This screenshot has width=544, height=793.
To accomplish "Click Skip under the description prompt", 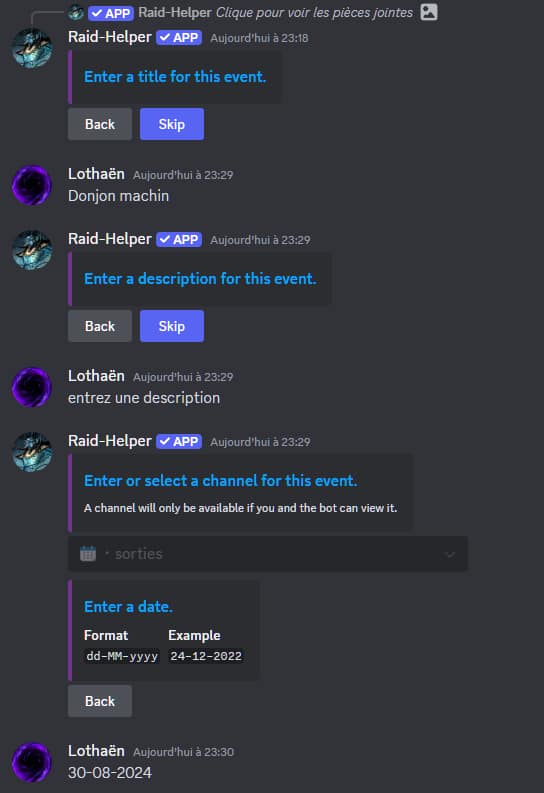I will click(x=172, y=326).
